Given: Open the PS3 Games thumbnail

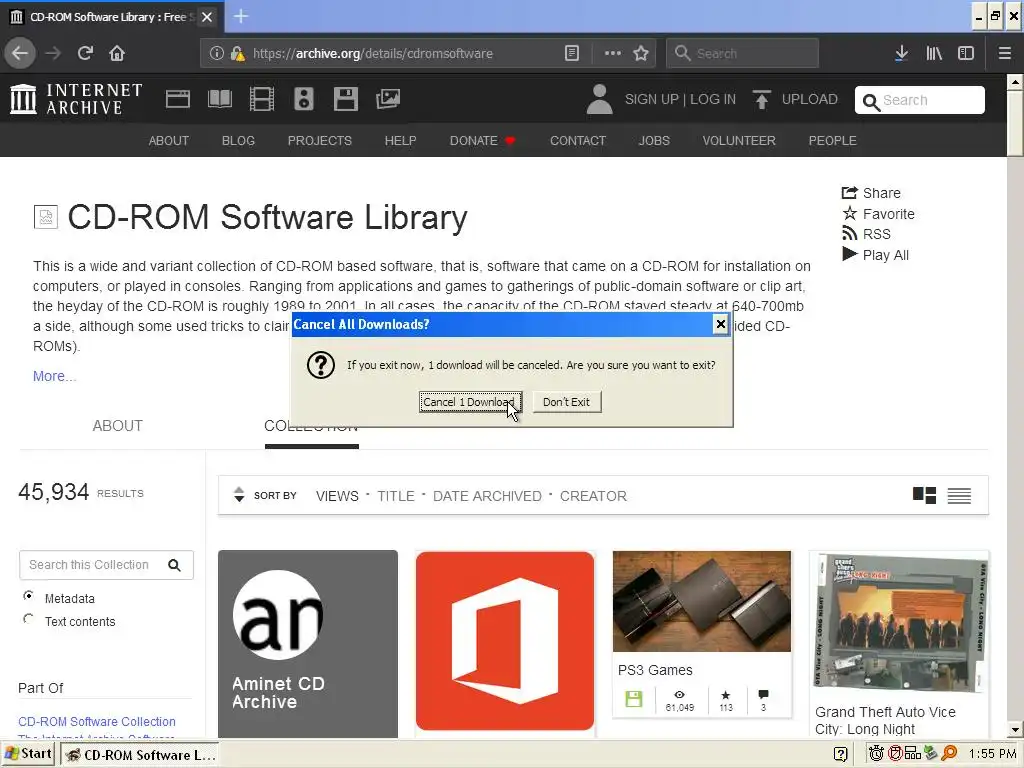Looking at the screenshot, I should click(702, 601).
